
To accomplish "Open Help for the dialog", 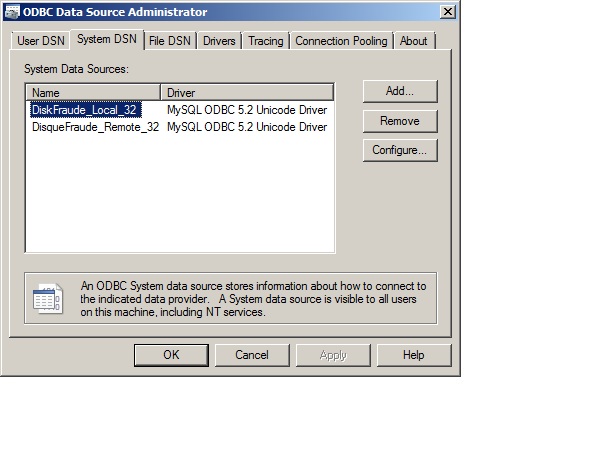I will point(413,355).
